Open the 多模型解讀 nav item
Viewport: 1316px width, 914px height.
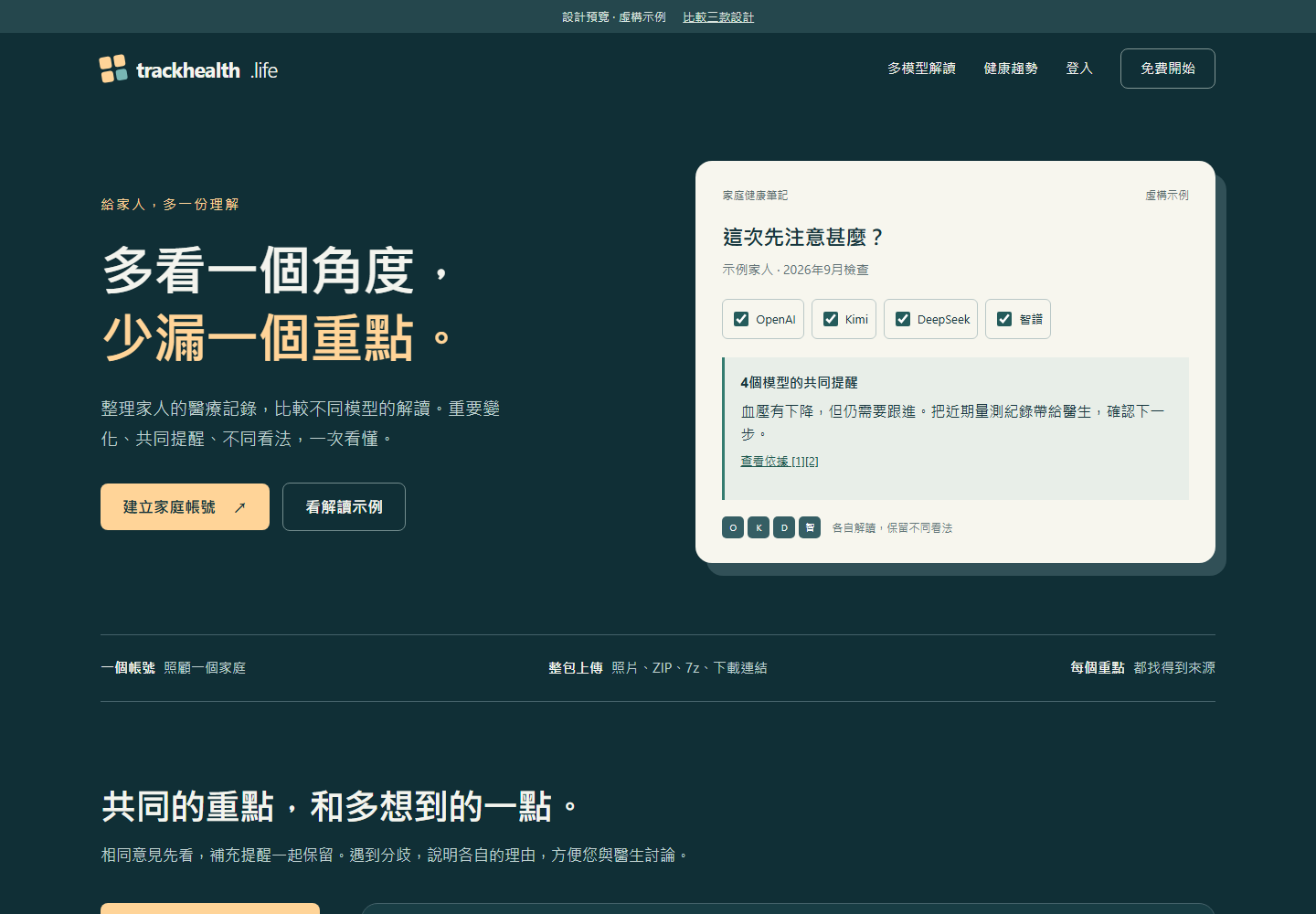pyautogui.click(x=921, y=69)
